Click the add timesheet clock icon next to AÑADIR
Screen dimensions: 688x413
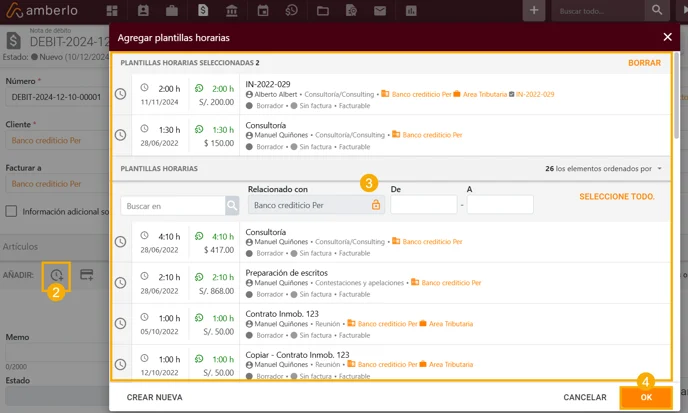[x=56, y=275]
